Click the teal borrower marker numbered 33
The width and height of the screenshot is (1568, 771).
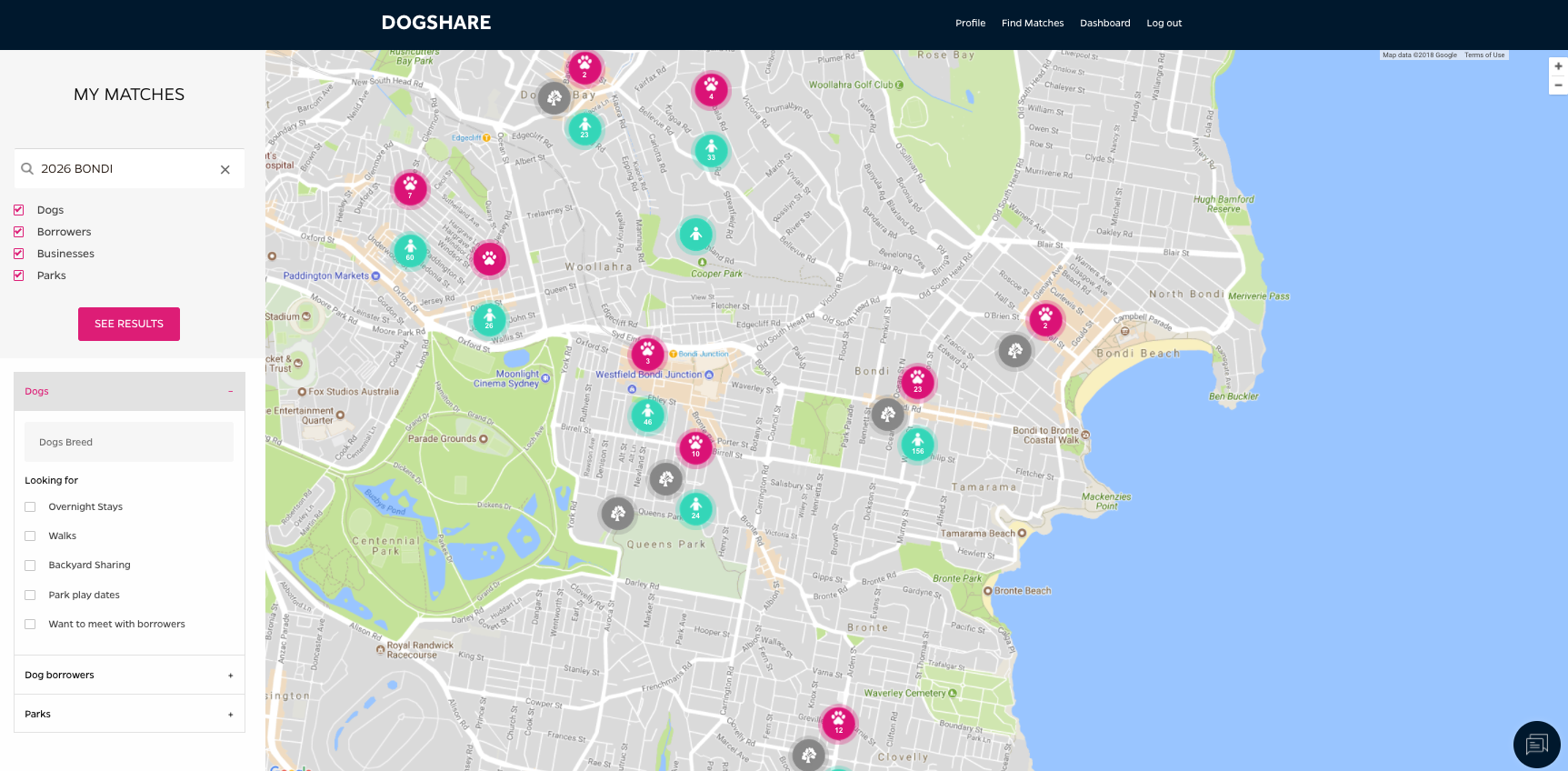click(x=711, y=151)
